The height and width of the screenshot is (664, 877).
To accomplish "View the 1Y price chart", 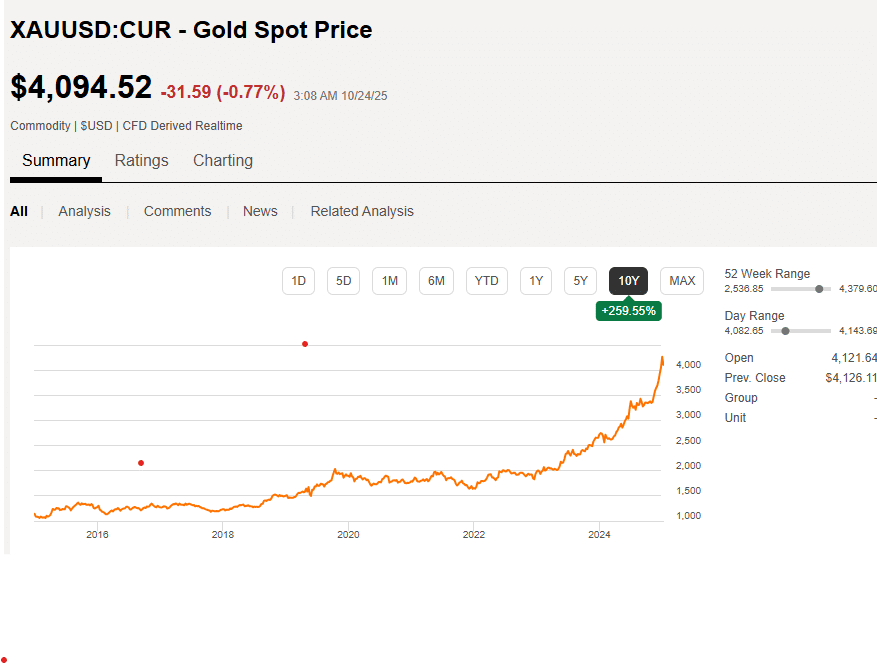I will pyautogui.click(x=536, y=281).
